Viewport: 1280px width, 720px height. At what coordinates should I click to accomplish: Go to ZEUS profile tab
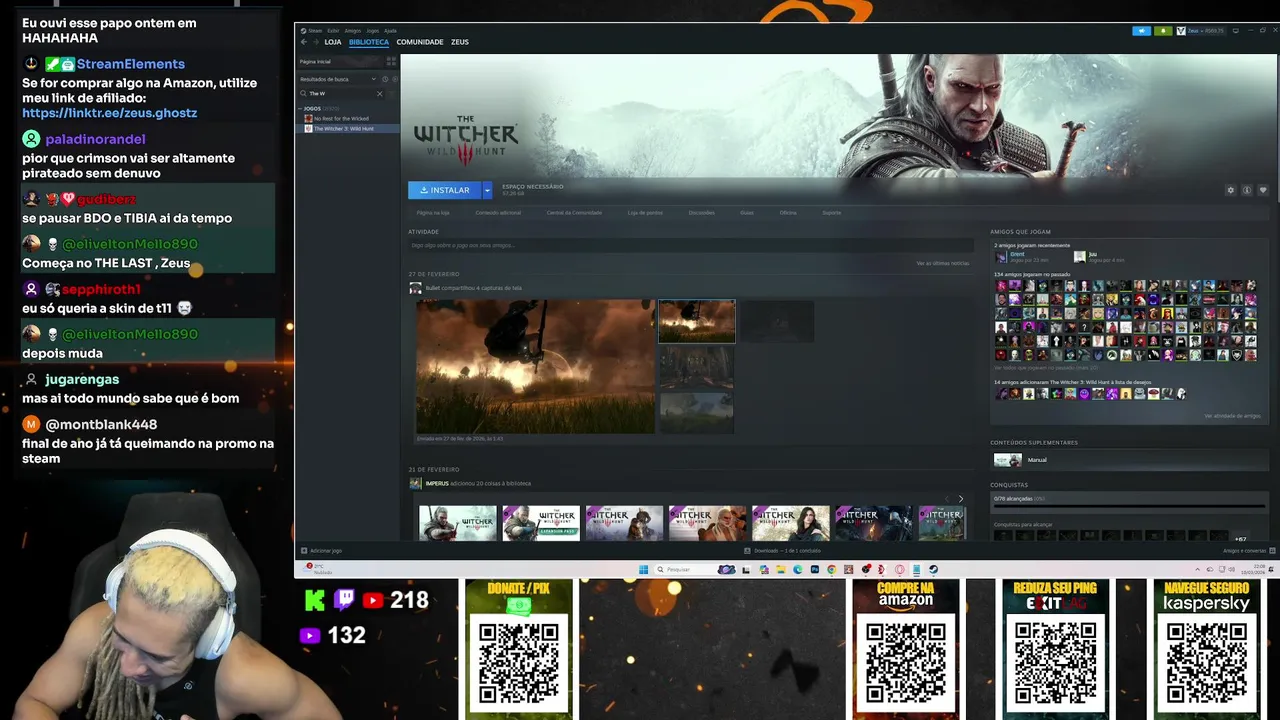460,42
